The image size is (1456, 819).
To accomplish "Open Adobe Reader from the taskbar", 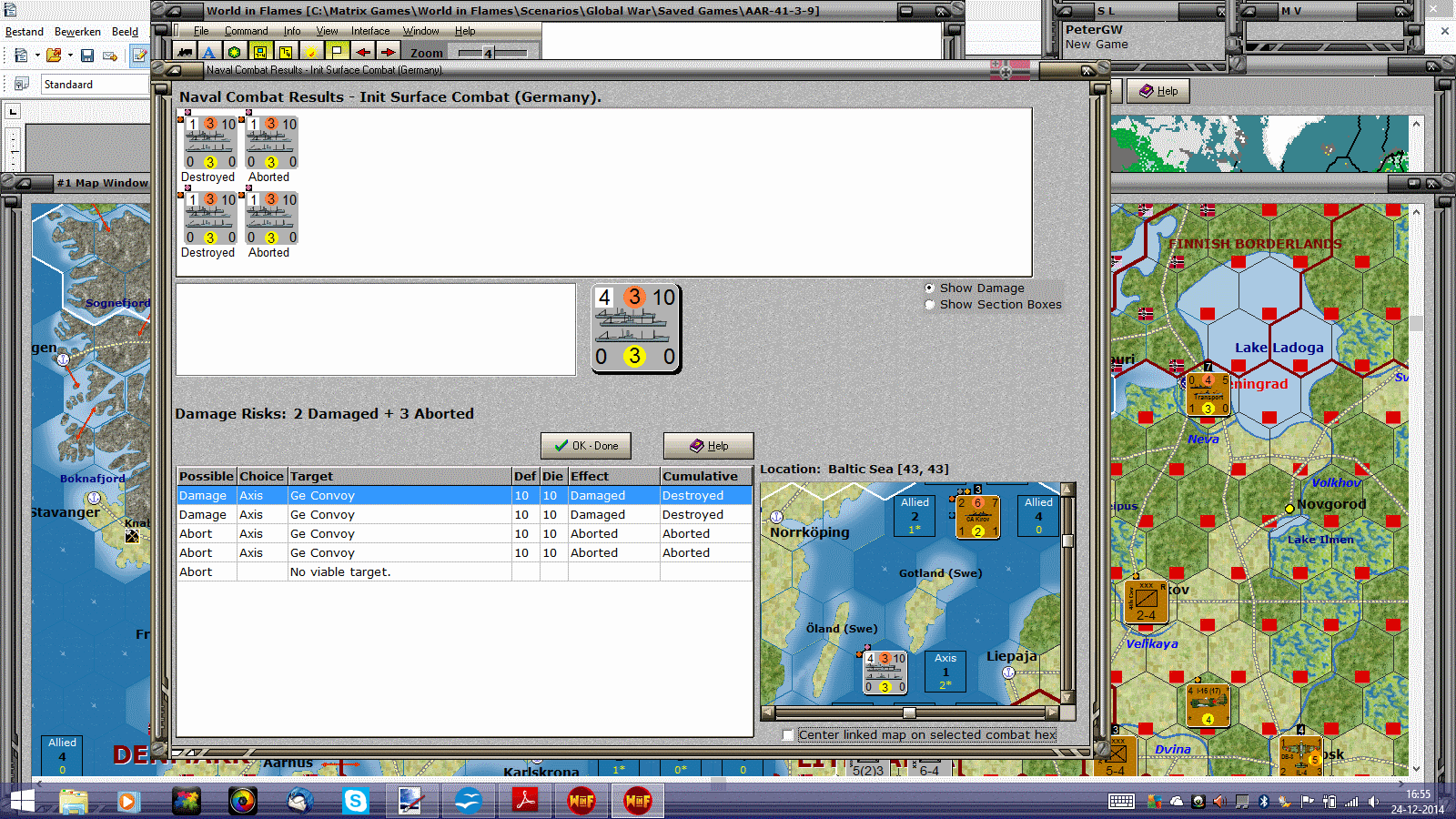I will click(x=525, y=802).
